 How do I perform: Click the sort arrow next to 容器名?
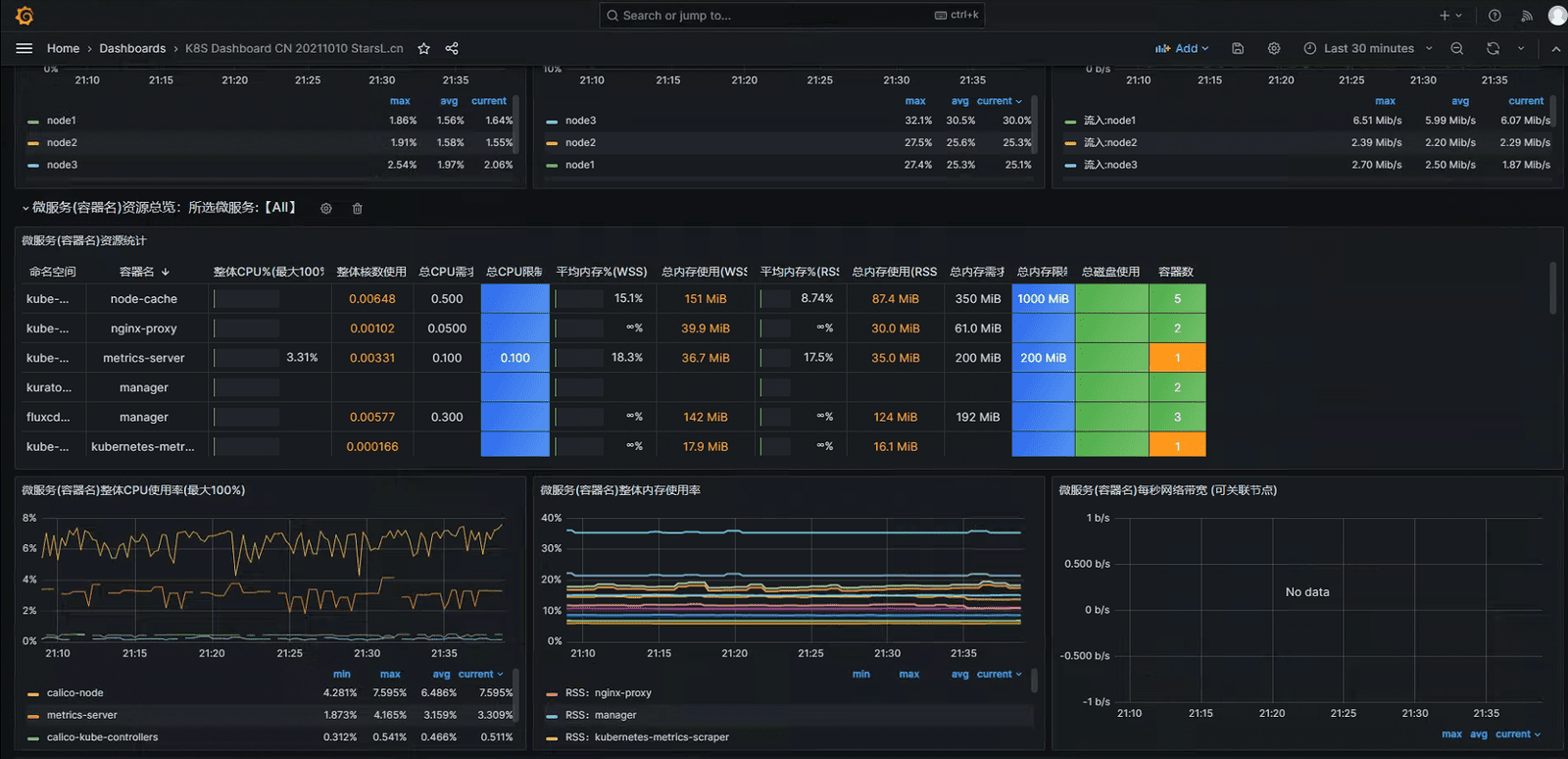coord(166,272)
